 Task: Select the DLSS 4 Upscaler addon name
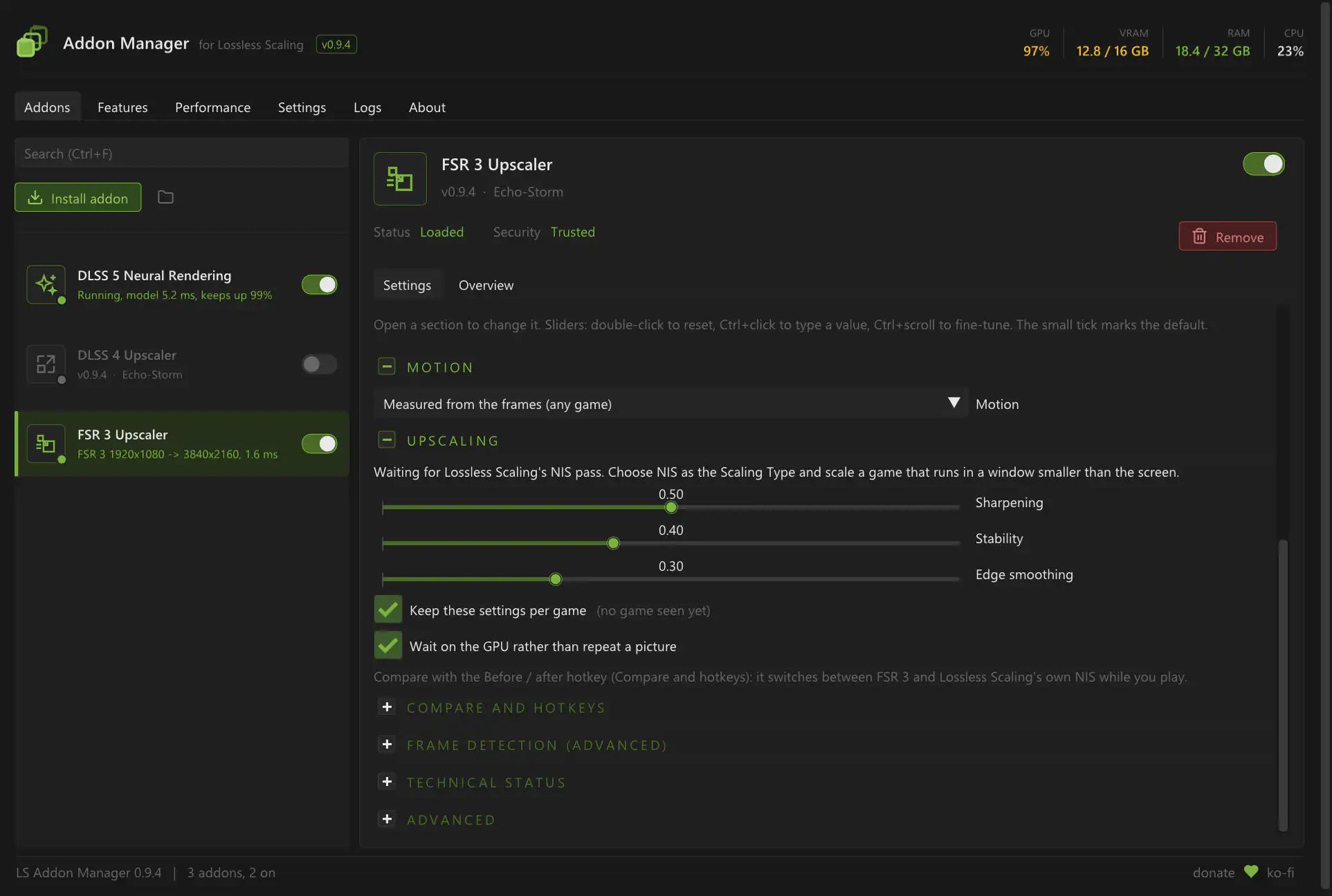coord(127,355)
